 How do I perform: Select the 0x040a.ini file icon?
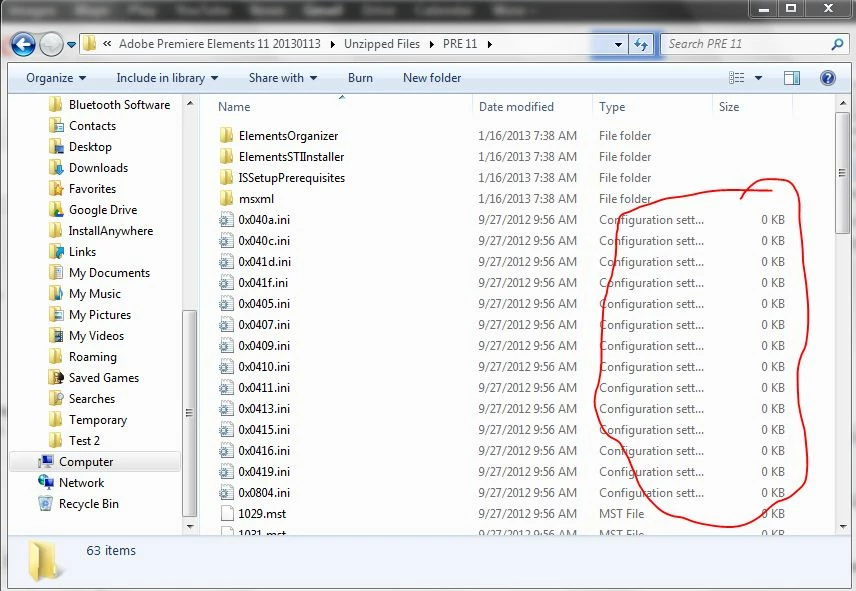[226, 220]
